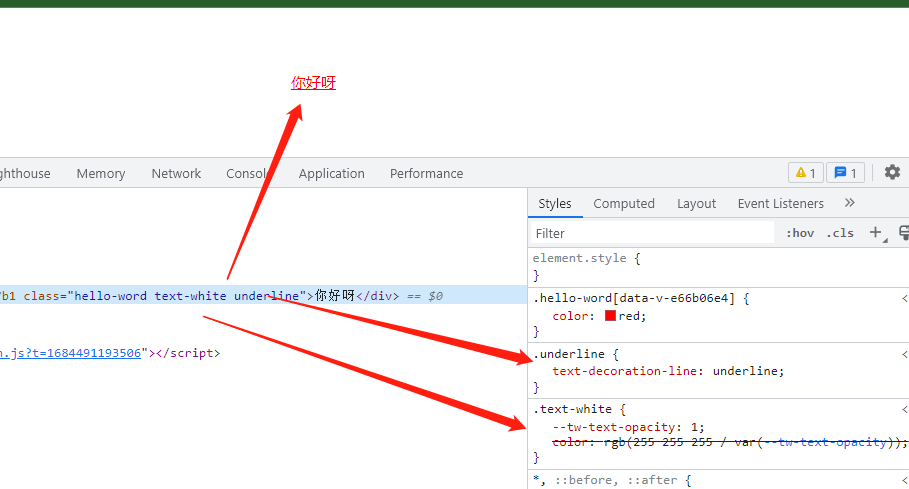Select the Computed tab
This screenshot has width=909, height=489.
click(x=624, y=203)
